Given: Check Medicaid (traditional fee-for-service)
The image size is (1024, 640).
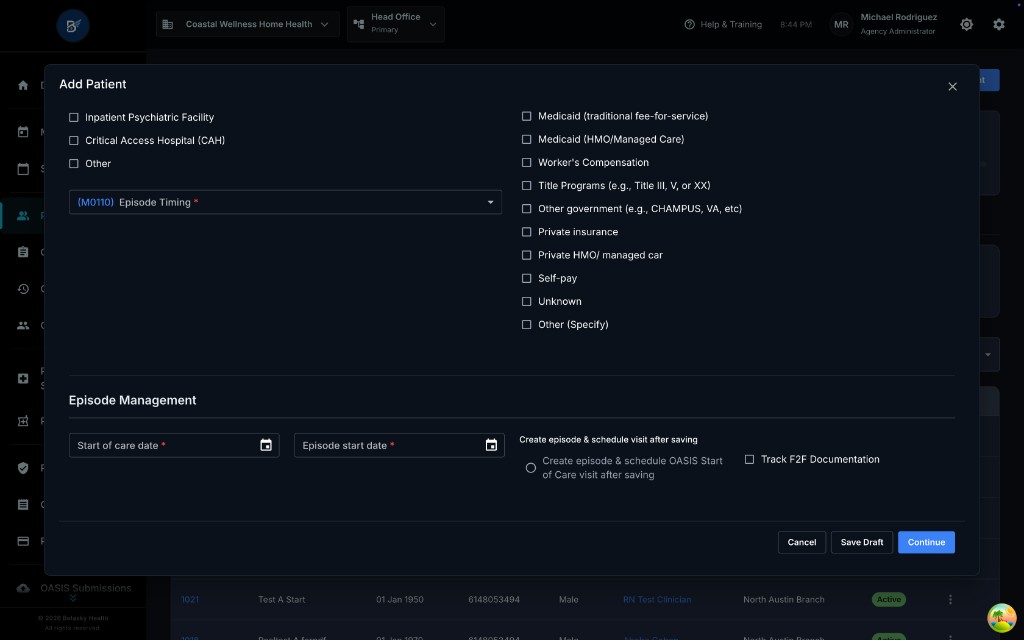Looking at the screenshot, I should 526,116.
